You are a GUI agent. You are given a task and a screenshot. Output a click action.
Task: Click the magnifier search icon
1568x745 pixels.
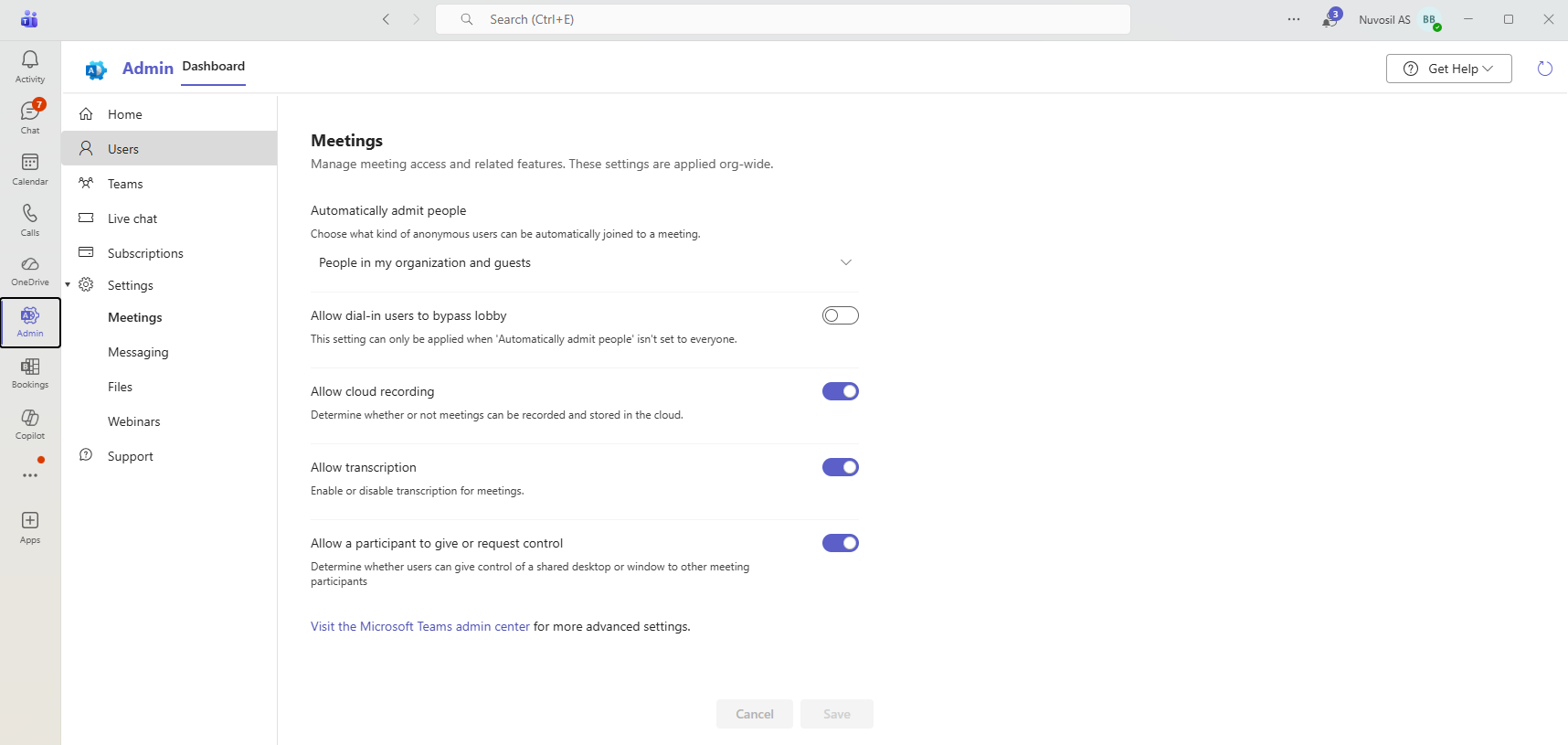467,19
